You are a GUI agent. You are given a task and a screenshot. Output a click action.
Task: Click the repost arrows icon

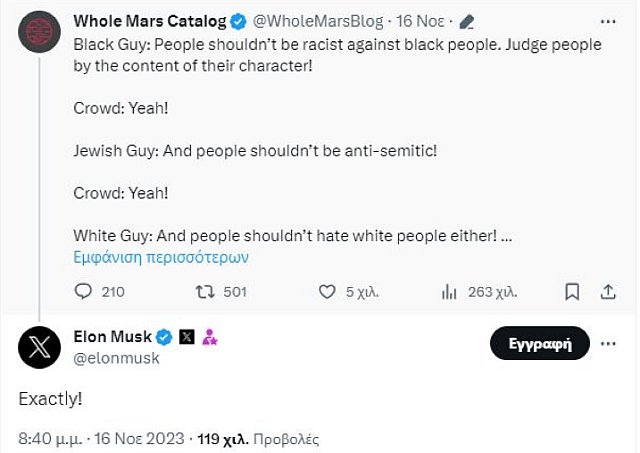[205, 291]
